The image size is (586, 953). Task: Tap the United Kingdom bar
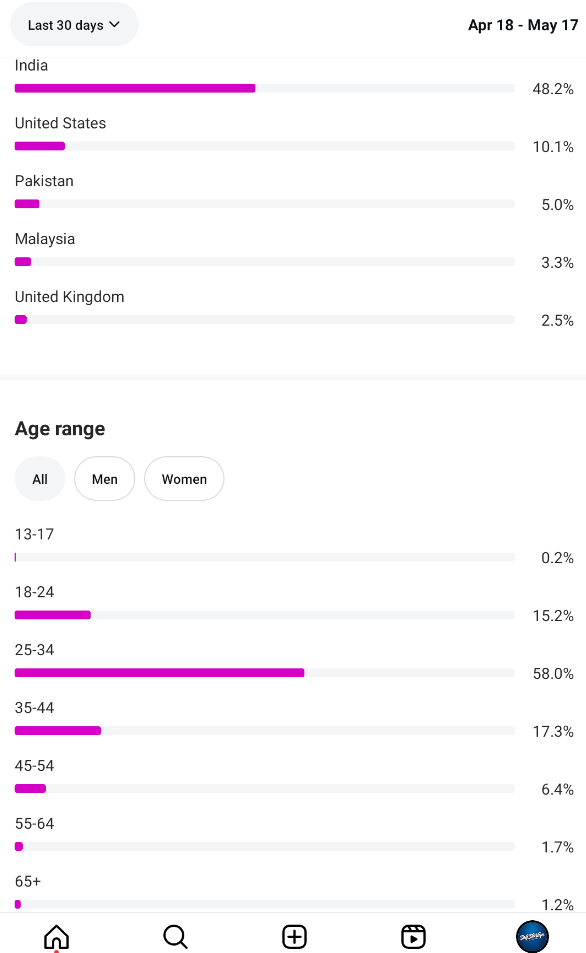264,320
